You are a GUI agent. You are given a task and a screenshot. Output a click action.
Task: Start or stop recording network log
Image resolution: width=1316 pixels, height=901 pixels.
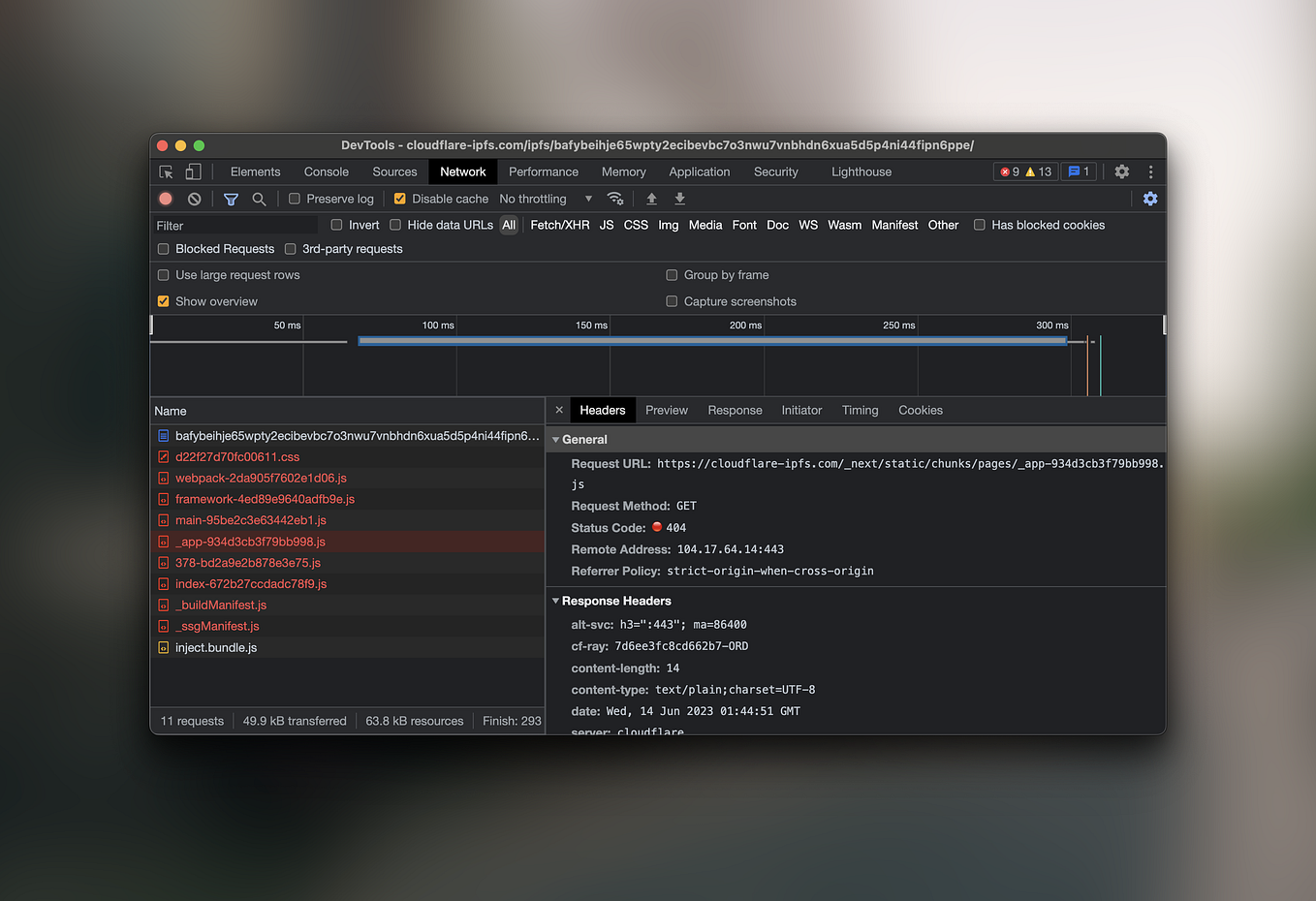point(165,199)
